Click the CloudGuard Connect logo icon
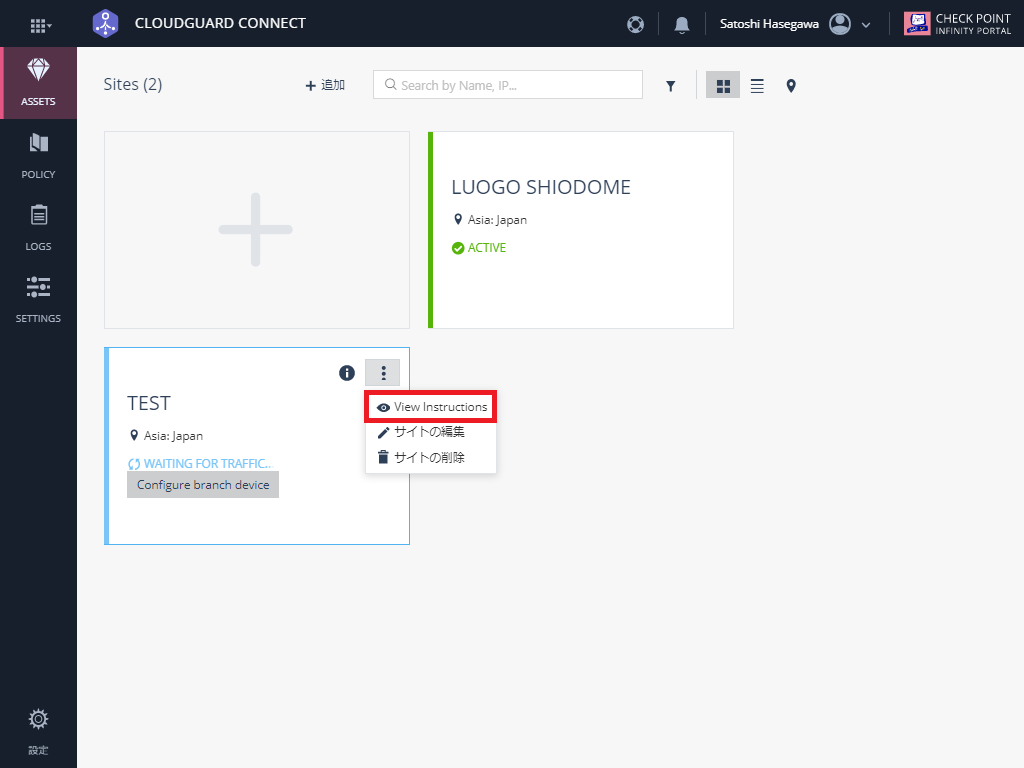The image size is (1024, 768). tap(105, 24)
